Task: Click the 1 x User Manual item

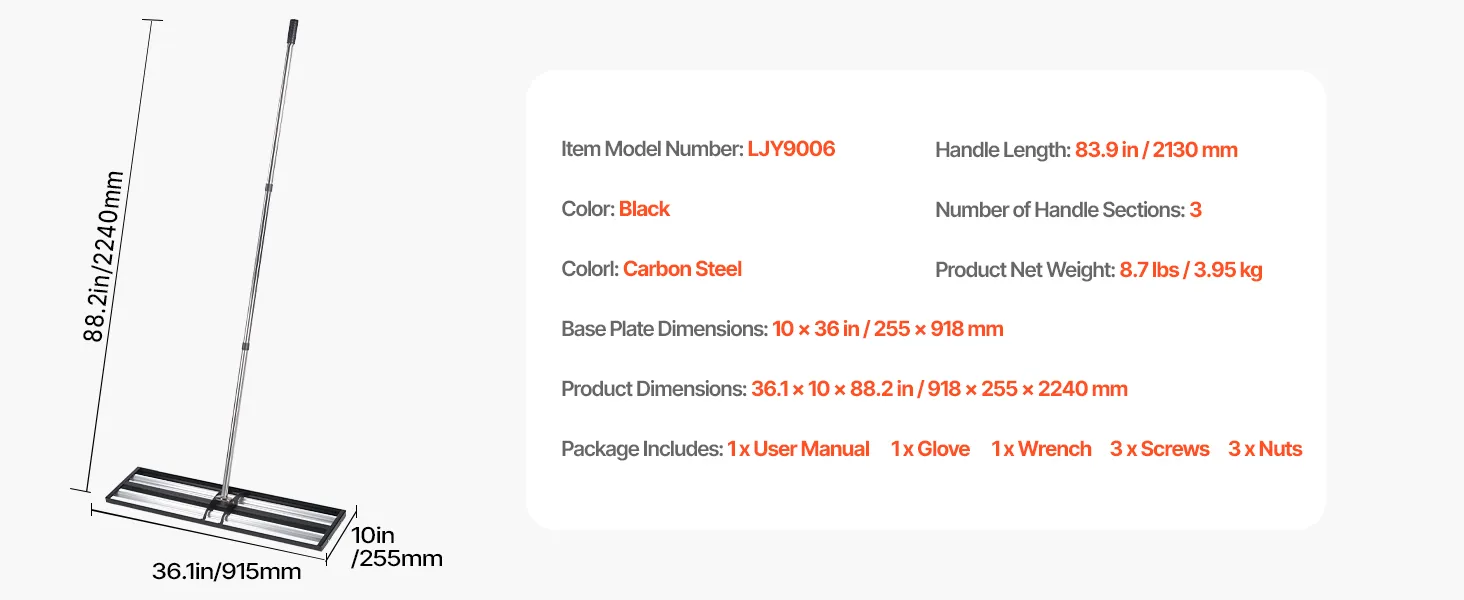Action: click(x=798, y=449)
